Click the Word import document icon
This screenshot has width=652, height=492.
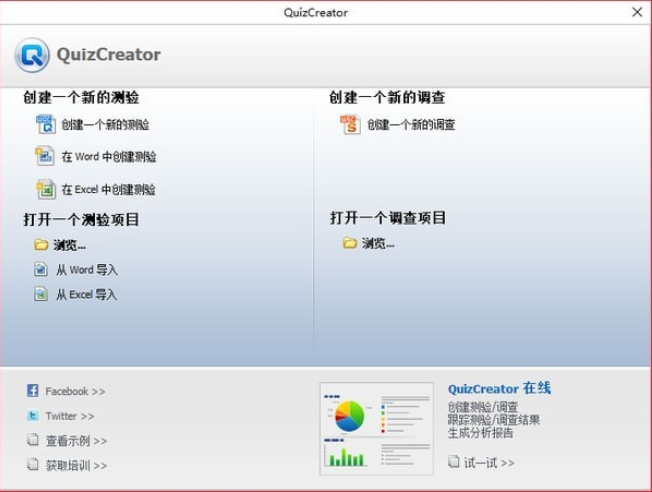tap(41, 269)
